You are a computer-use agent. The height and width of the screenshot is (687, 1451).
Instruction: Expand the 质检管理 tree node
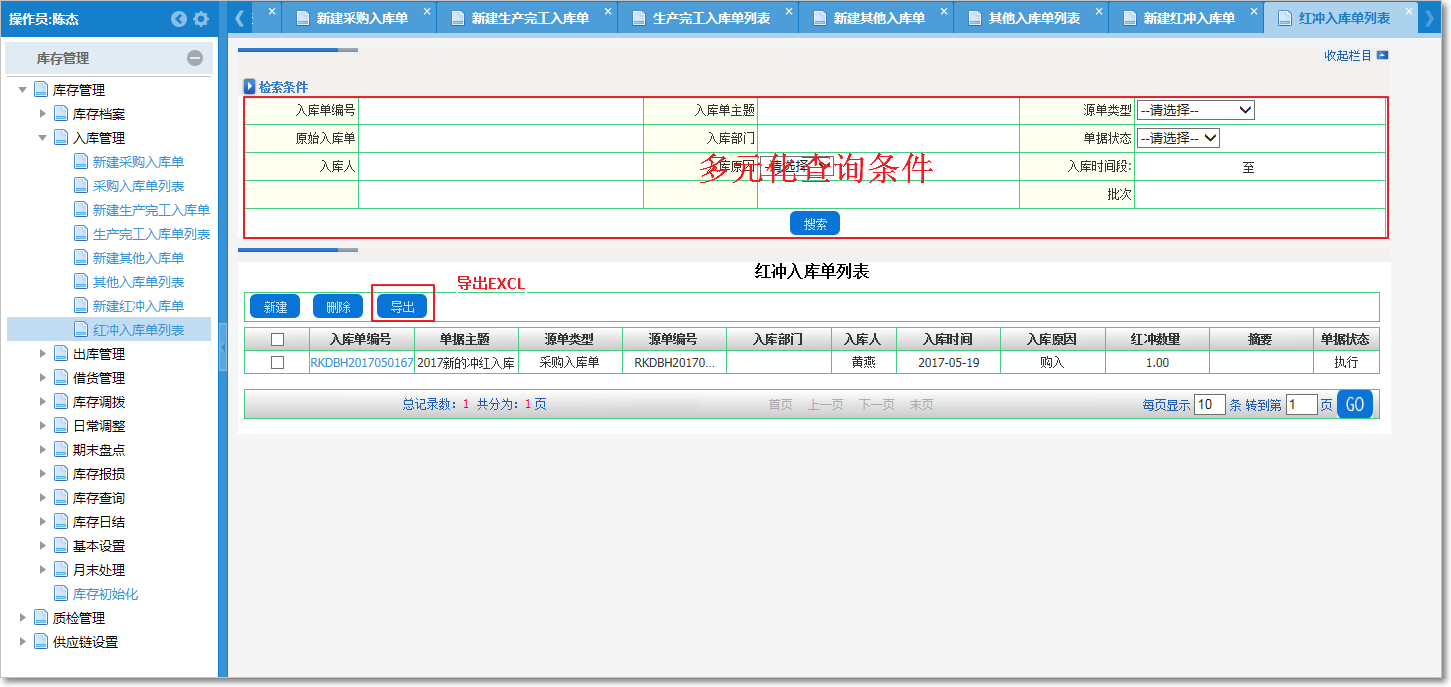(23, 618)
